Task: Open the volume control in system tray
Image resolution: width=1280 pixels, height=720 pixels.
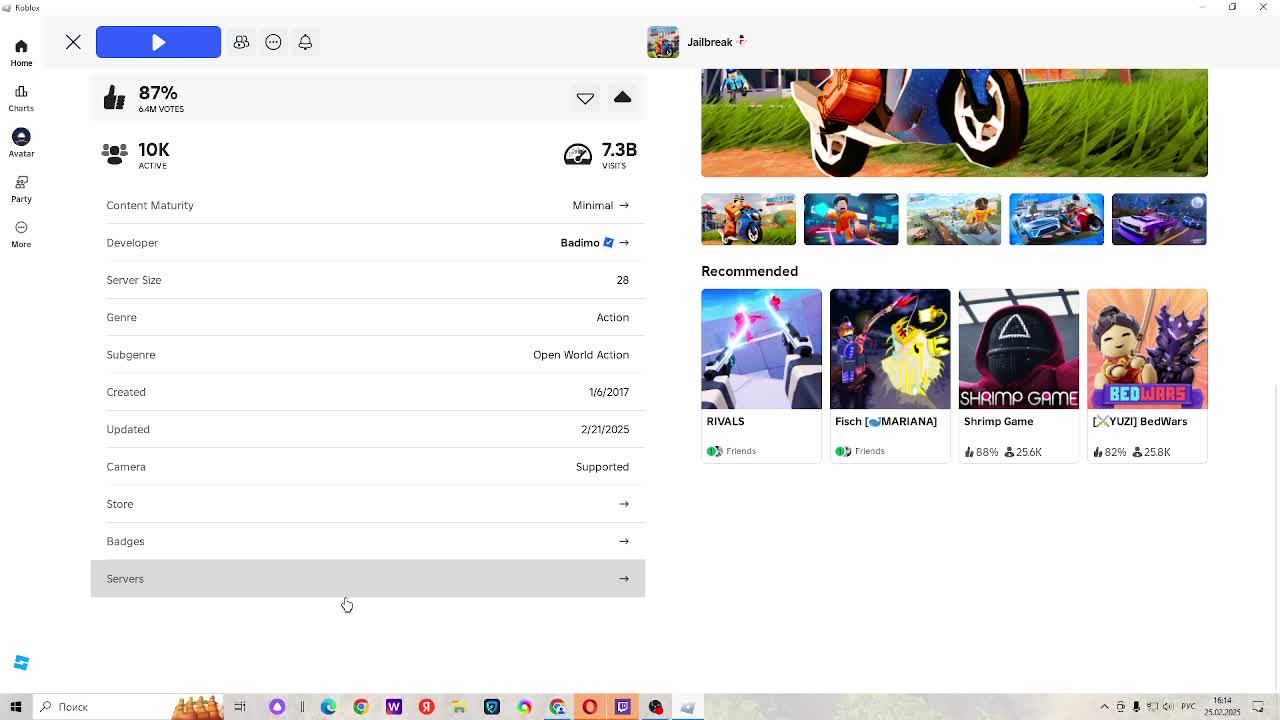Action: point(1169,707)
